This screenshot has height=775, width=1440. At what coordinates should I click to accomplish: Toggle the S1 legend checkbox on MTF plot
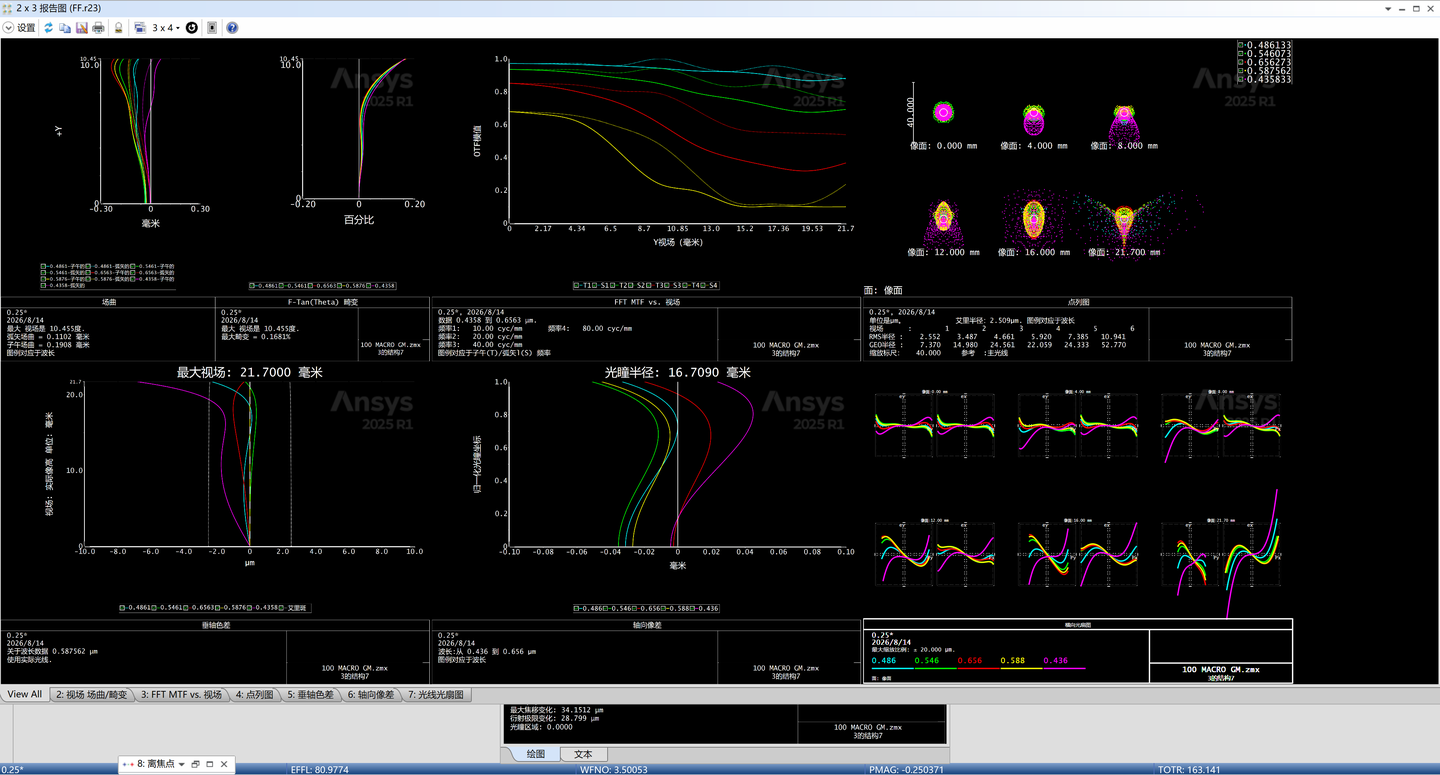(x=595, y=285)
